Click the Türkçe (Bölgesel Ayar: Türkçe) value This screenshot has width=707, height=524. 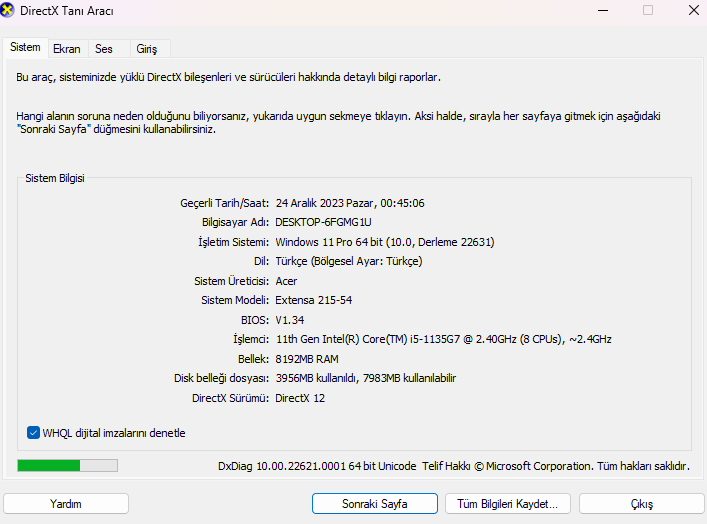click(349, 261)
